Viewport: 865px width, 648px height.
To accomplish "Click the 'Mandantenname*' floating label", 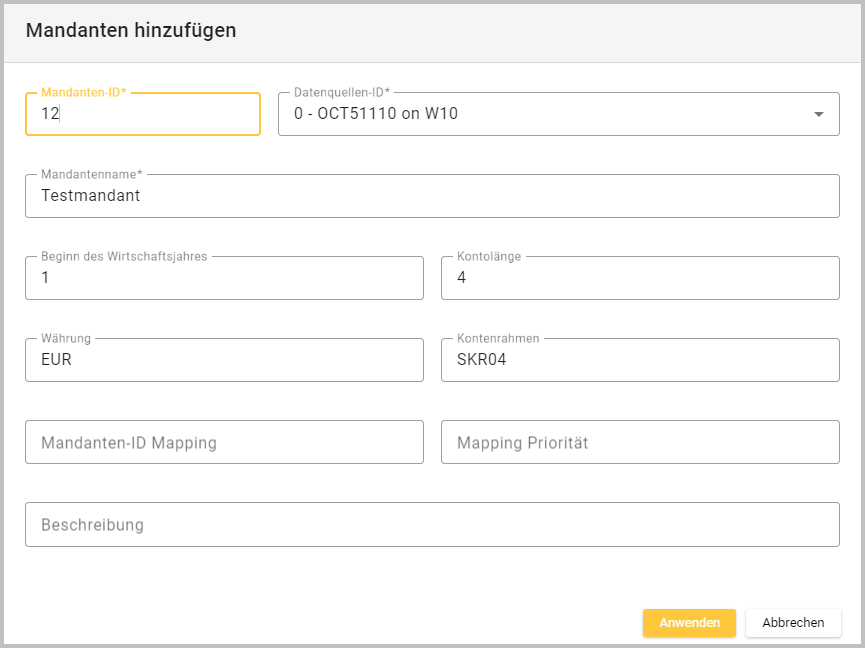I will coord(92,174).
